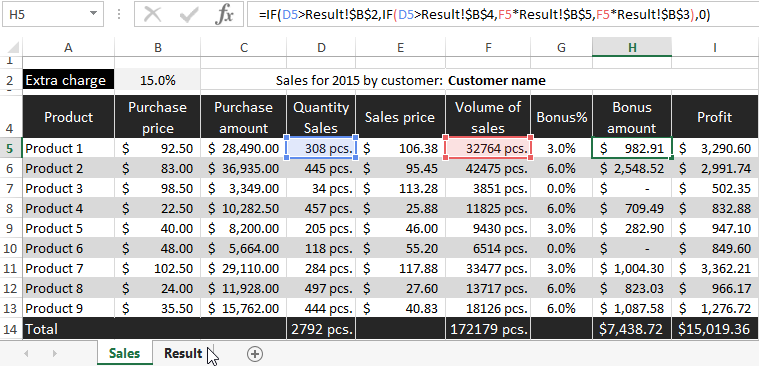The height and width of the screenshot is (366, 759).
Task: Select row 5 header
Action: 11,149
